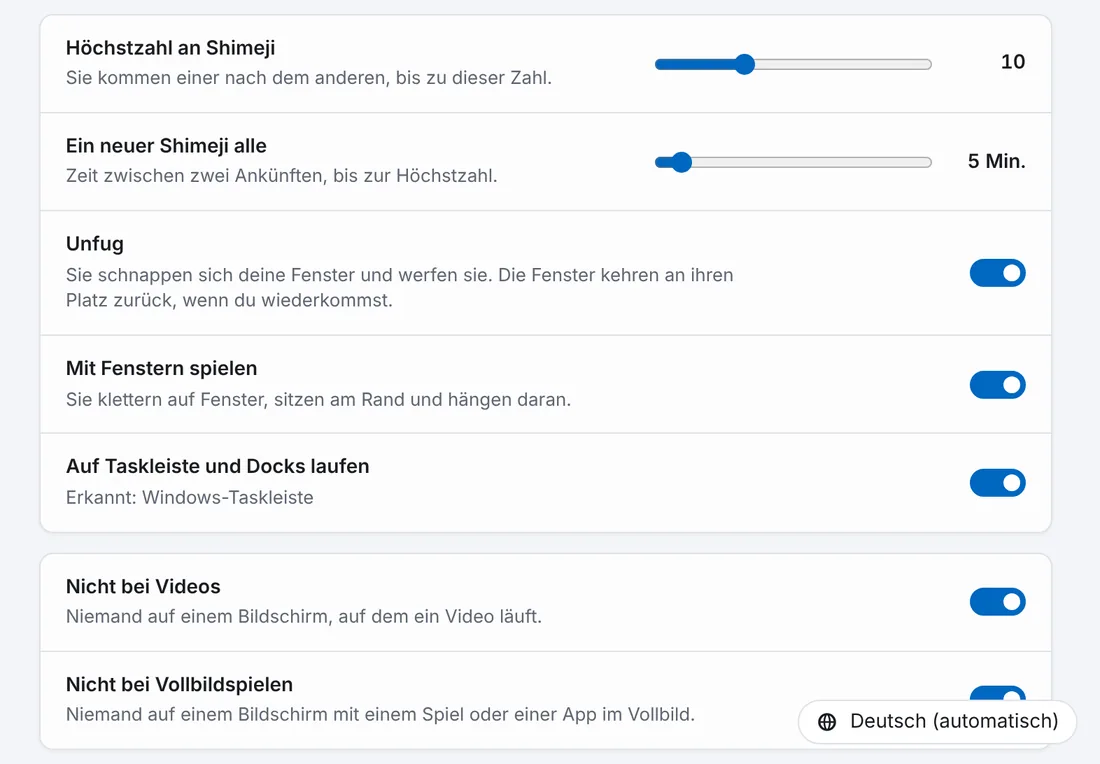This screenshot has width=1100, height=764.
Task: Click description 'Niemand auf einem Bildschirm, auf dem ein Video läuft'
Action: tap(304, 617)
